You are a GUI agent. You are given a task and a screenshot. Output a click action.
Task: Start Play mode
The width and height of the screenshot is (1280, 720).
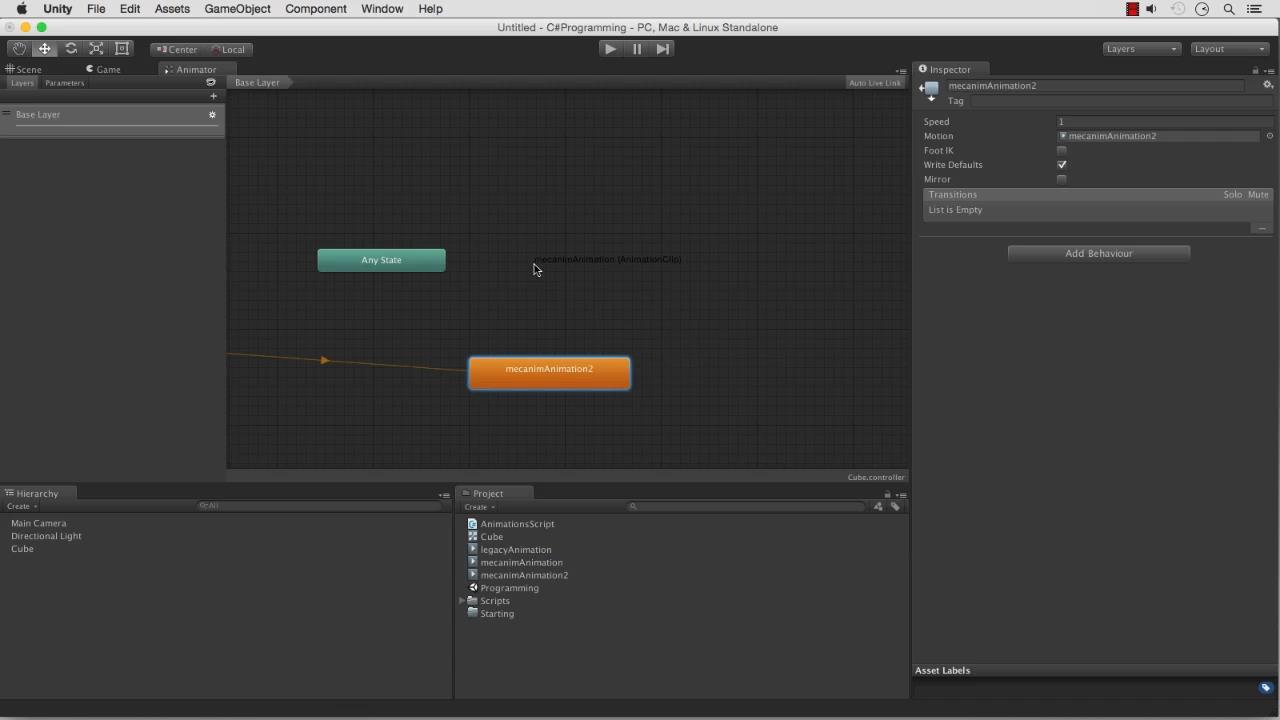pos(610,48)
